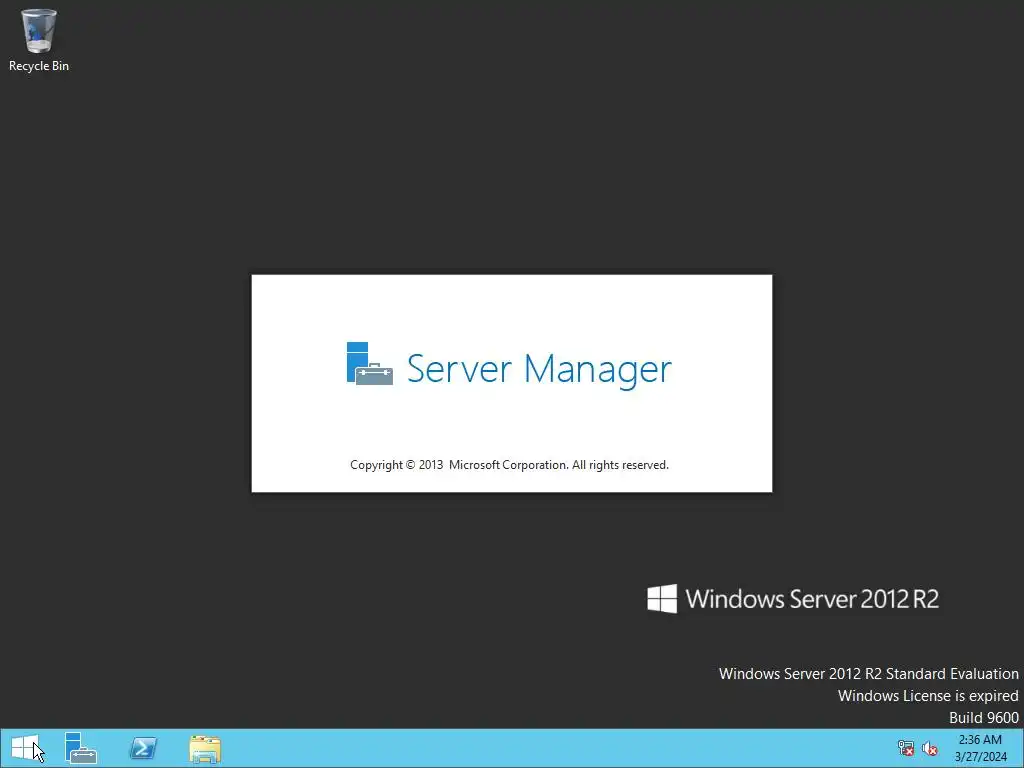Image resolution: width=1024 pixels, height=768 pixels.
Task: Launch Server Manager from the taskbar
Action: pyautogui.click(x=81, y=748)
